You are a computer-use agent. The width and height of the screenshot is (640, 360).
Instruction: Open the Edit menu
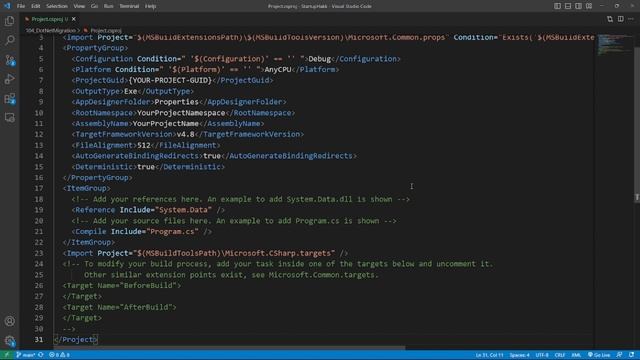point(36,6)
